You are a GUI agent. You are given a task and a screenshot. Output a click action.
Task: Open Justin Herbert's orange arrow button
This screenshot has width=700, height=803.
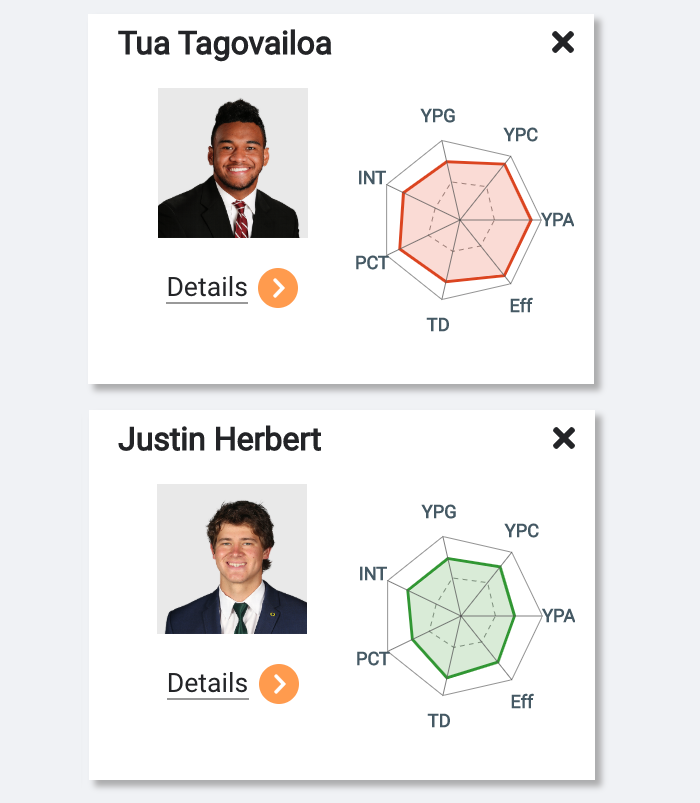pyautogui.click(x=279, y=684)
